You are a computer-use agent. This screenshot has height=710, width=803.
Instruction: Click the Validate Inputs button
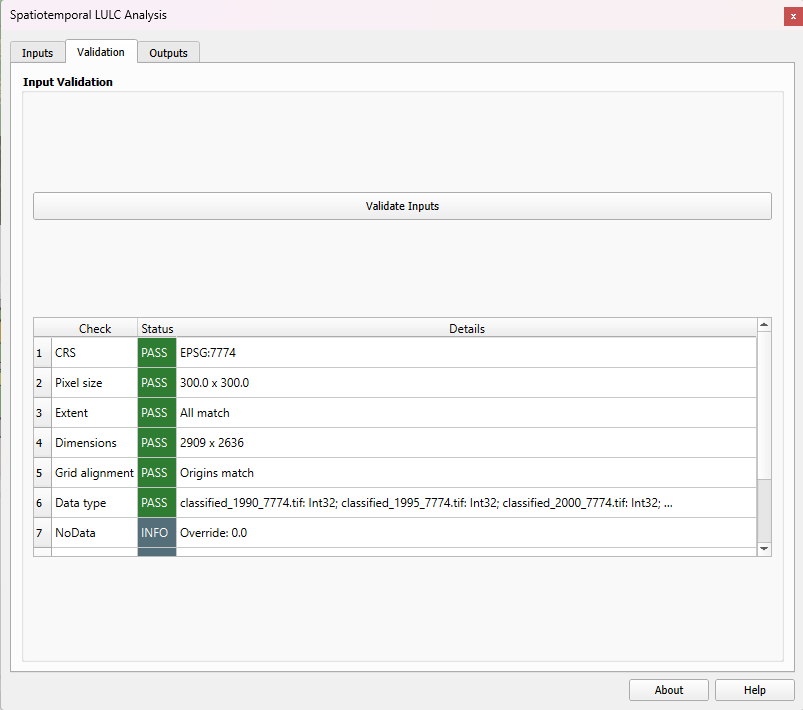coord(401,205)
